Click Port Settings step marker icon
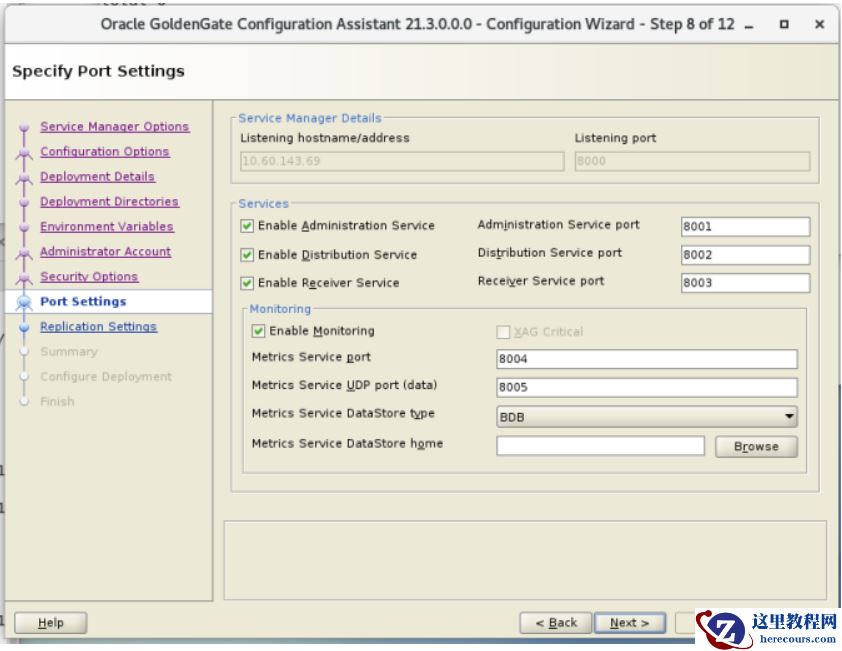 click(24, 302)
